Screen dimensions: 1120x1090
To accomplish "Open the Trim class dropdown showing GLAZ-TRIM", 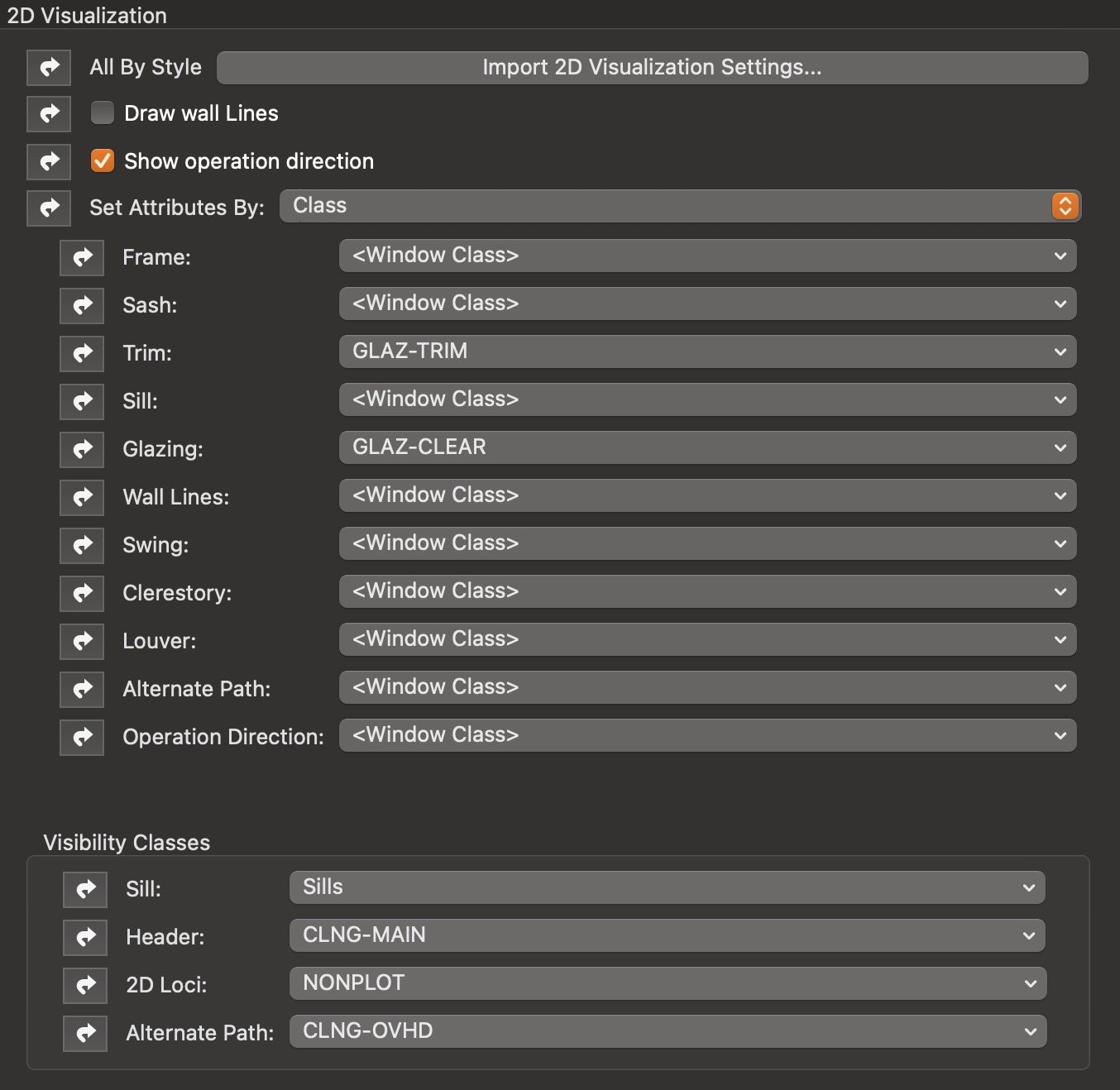I will pyautogui.click(x=707, y=351).
